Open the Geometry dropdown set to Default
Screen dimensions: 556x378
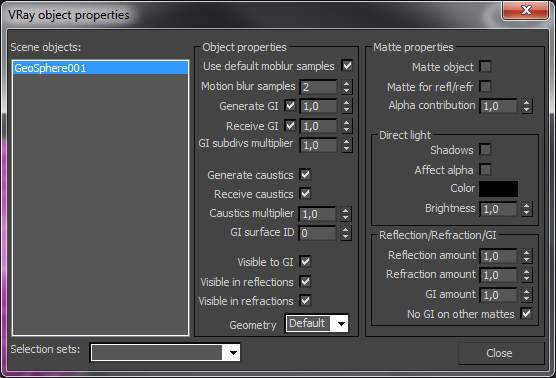coord(317,323)
